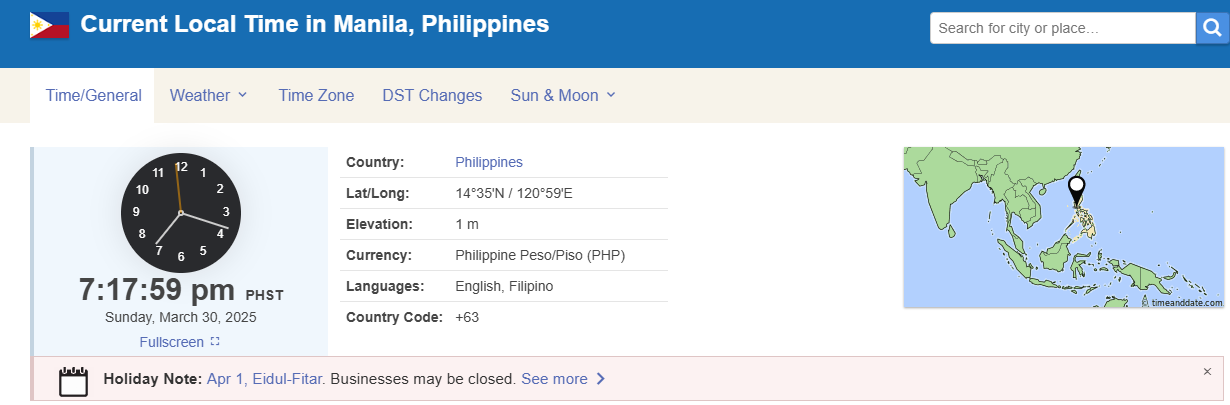Open the Time/General tab

point(93,96)
